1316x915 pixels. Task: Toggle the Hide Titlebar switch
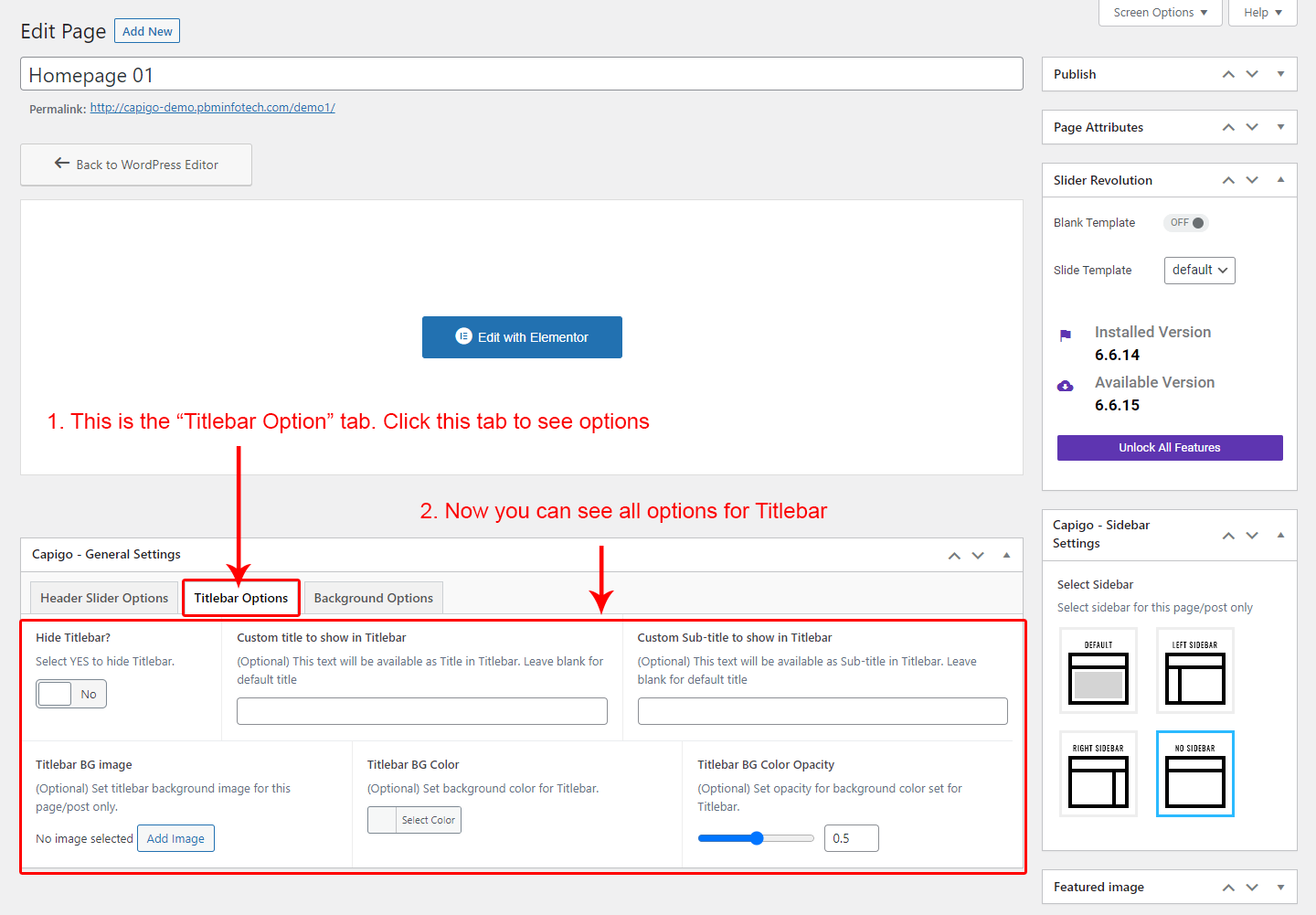71,694
